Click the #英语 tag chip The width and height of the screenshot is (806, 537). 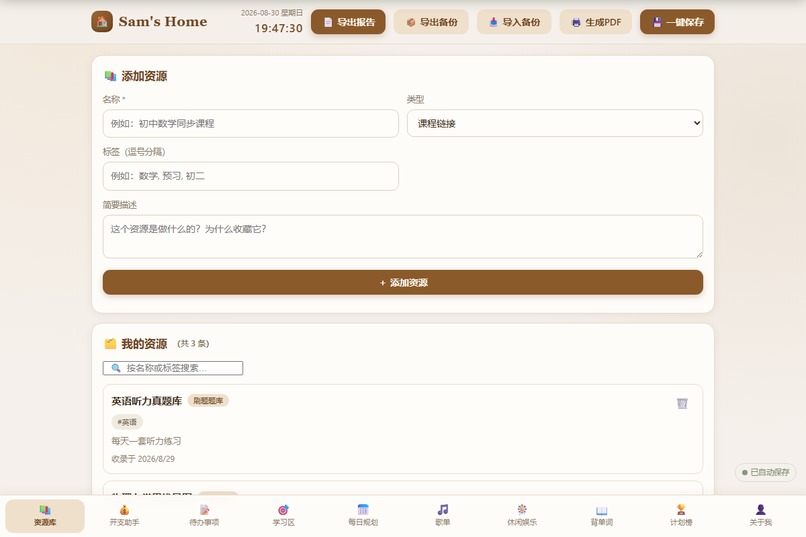click(x=127, y=422)
